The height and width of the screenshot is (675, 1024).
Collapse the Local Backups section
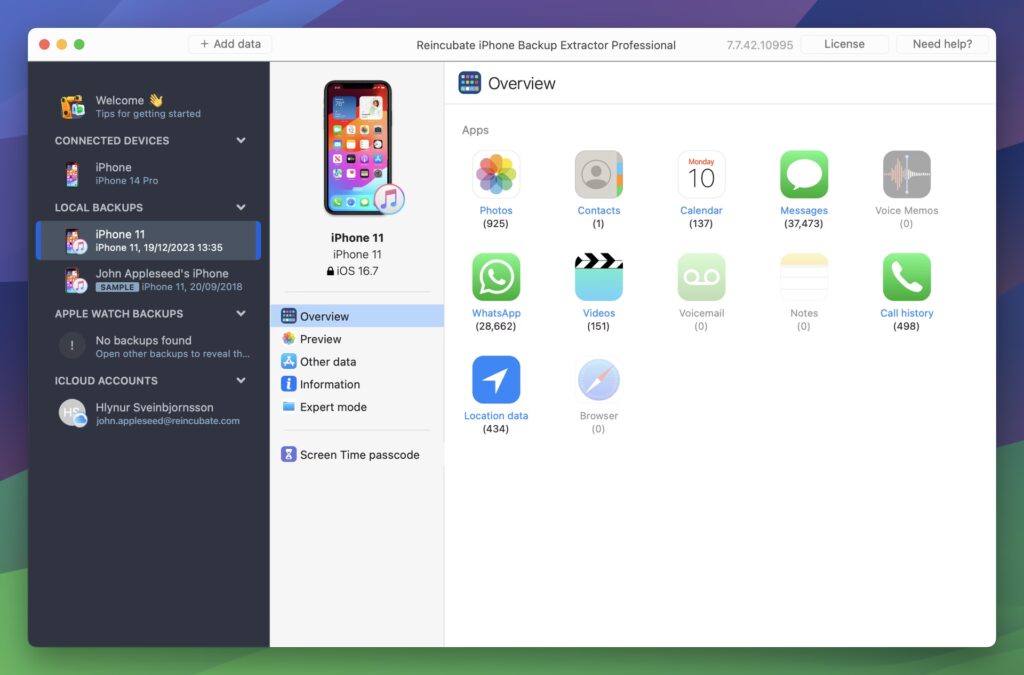click(241, 208)
